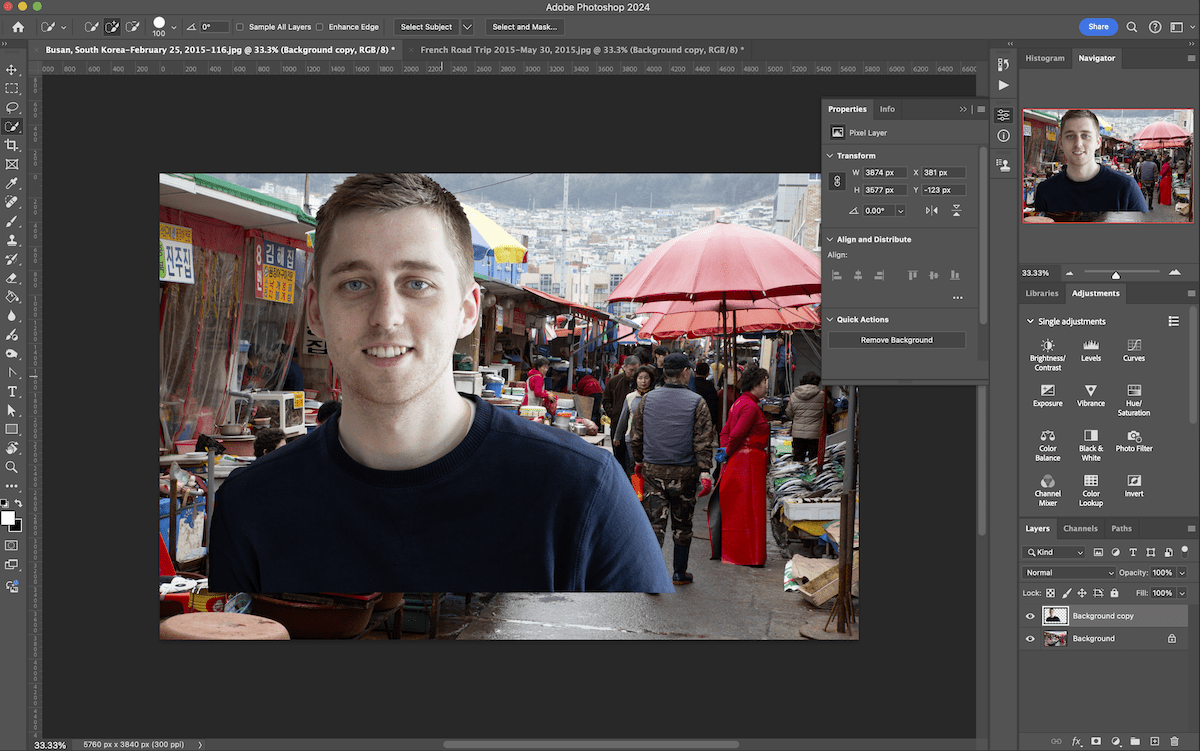Open the Select Subject dropdown arrow
This screenshot has height=751, width=1200.
466,27
